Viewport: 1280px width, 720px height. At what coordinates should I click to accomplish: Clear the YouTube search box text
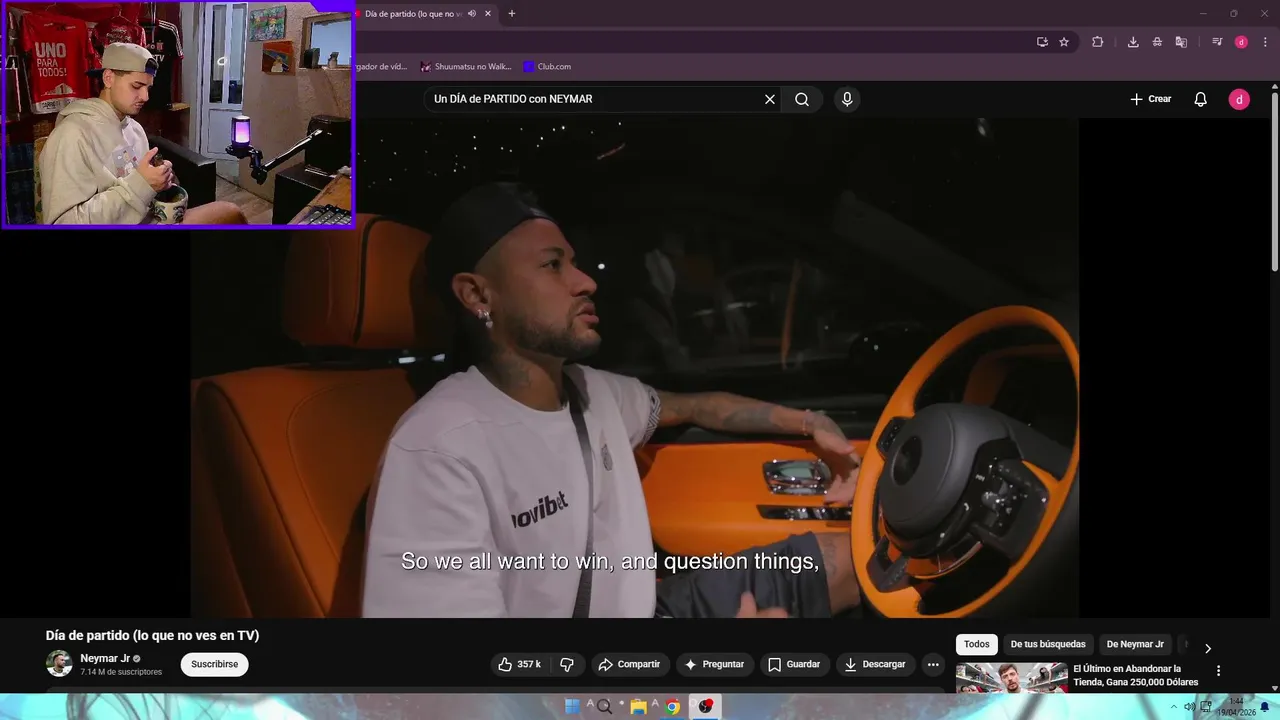(770, 99)
